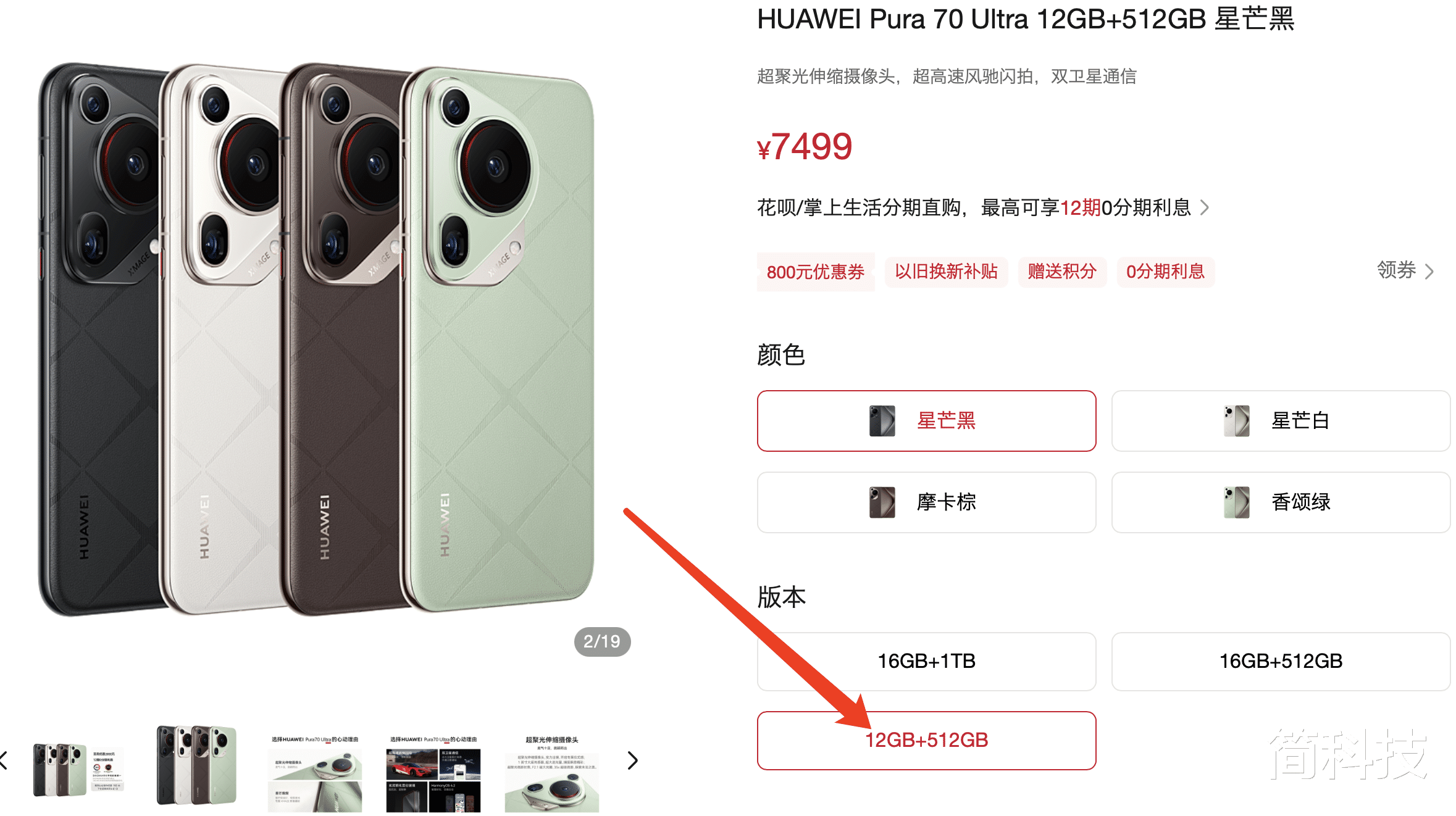Select the 16GB+1TB version option
The width and height of the screenshot is (1456, 816).
click(926, 661)
